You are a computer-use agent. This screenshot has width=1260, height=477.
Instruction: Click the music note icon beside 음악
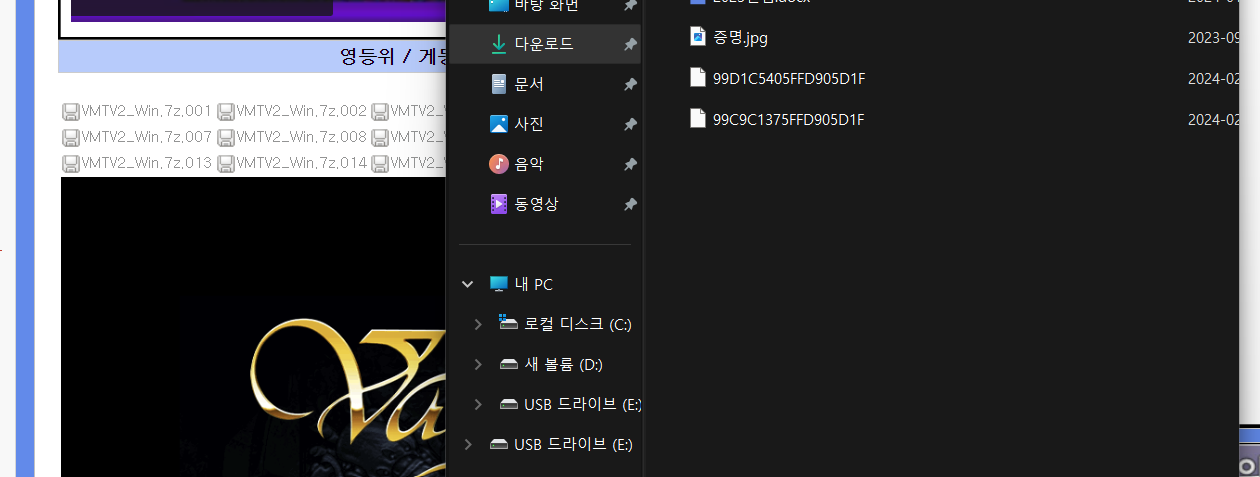click(498, 164)
